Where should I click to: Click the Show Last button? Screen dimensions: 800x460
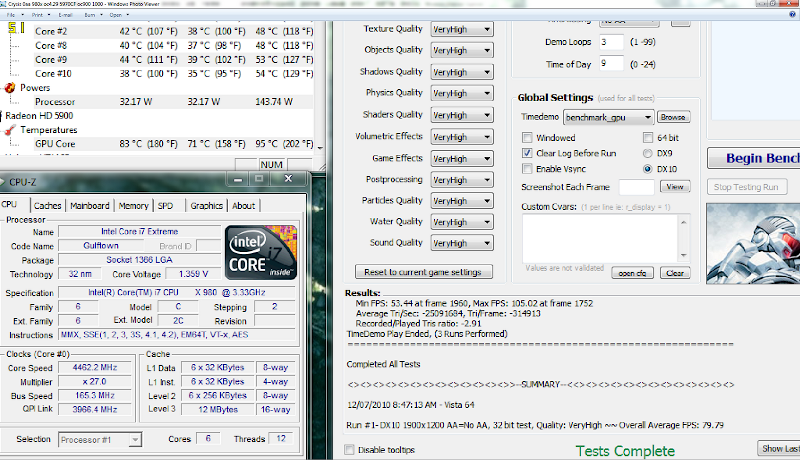(779, 448)
